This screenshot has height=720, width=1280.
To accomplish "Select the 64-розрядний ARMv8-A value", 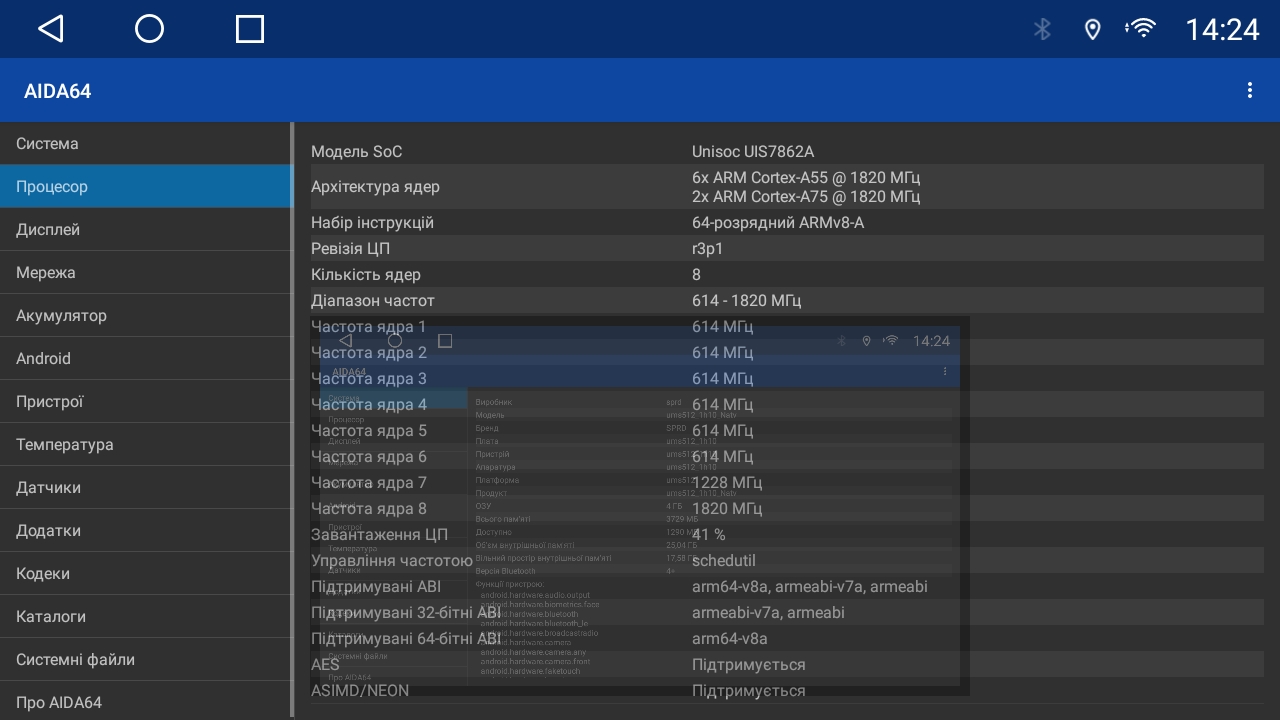I will (778, 223).
